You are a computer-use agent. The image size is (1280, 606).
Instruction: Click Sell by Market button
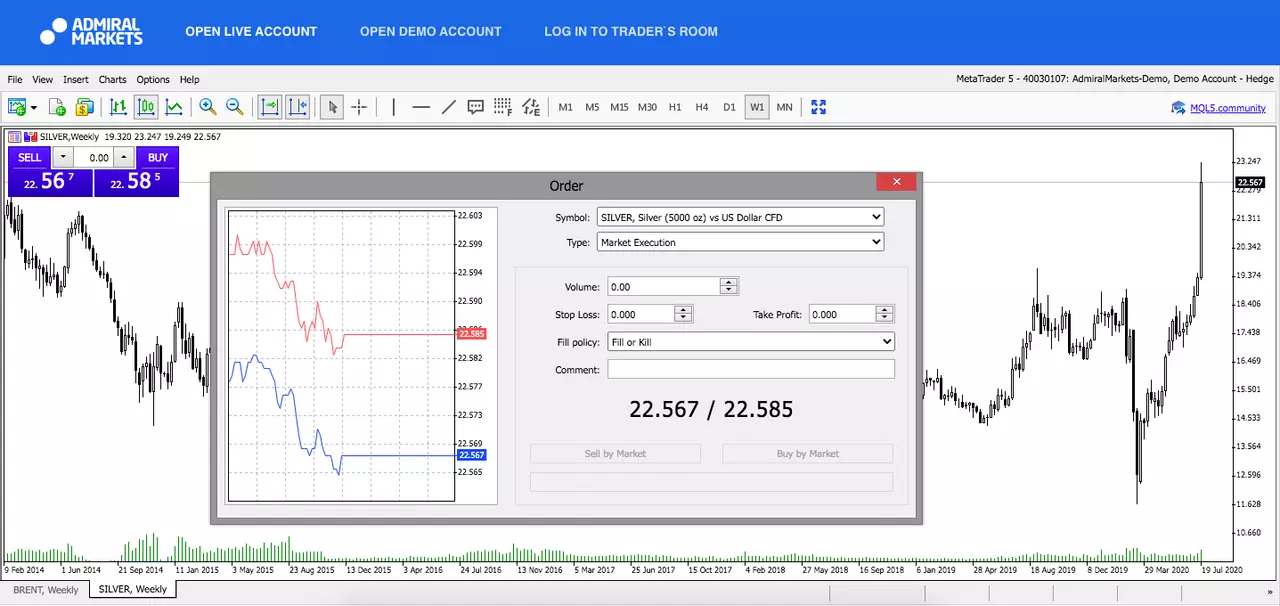tap(615, 454)
